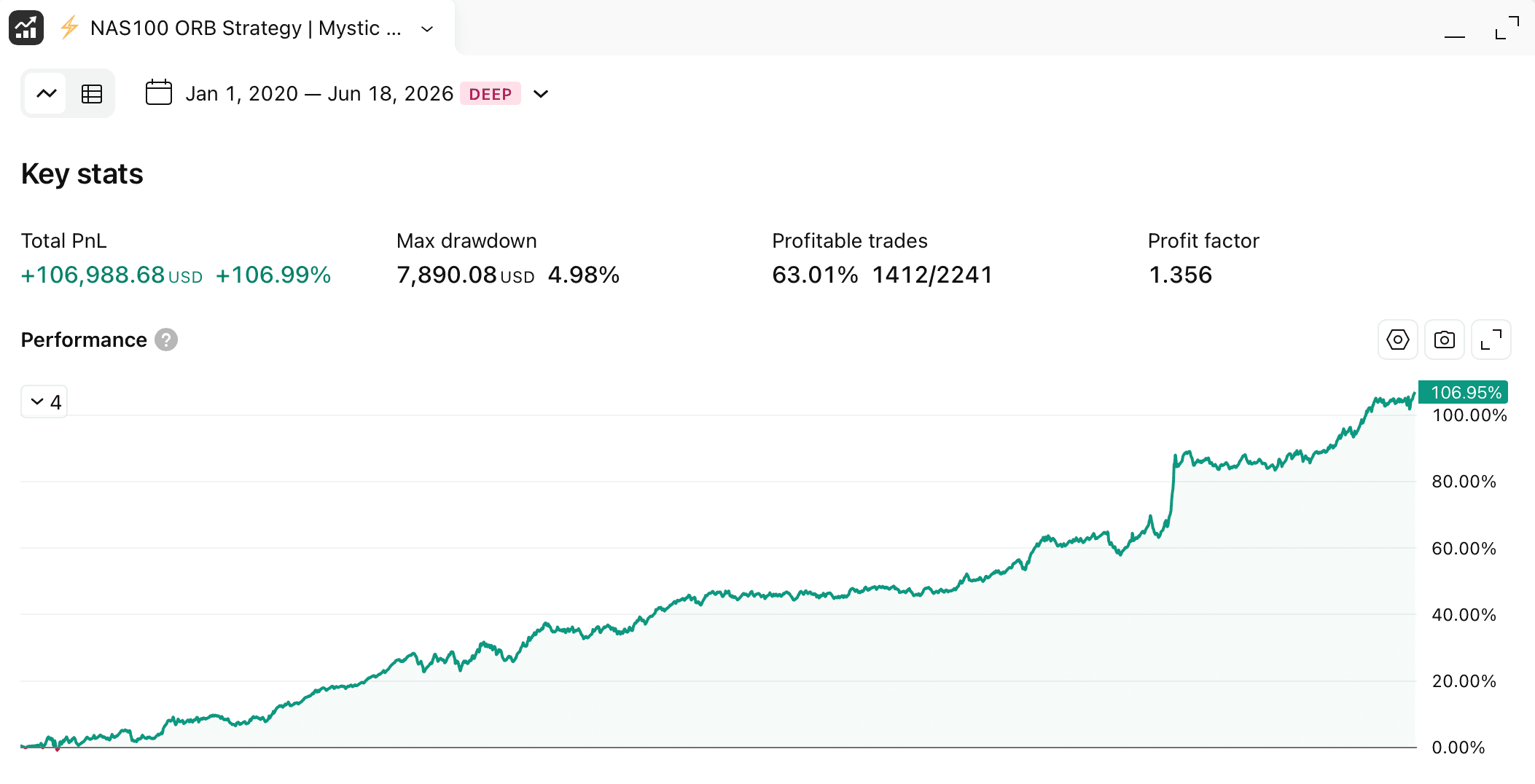Expand the date range chevron dropdown

[541, 94]
